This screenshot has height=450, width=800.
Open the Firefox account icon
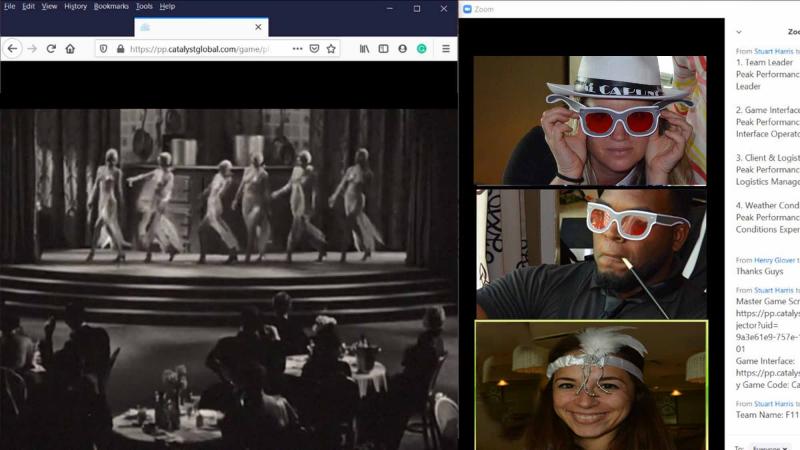tap(402, 48)
